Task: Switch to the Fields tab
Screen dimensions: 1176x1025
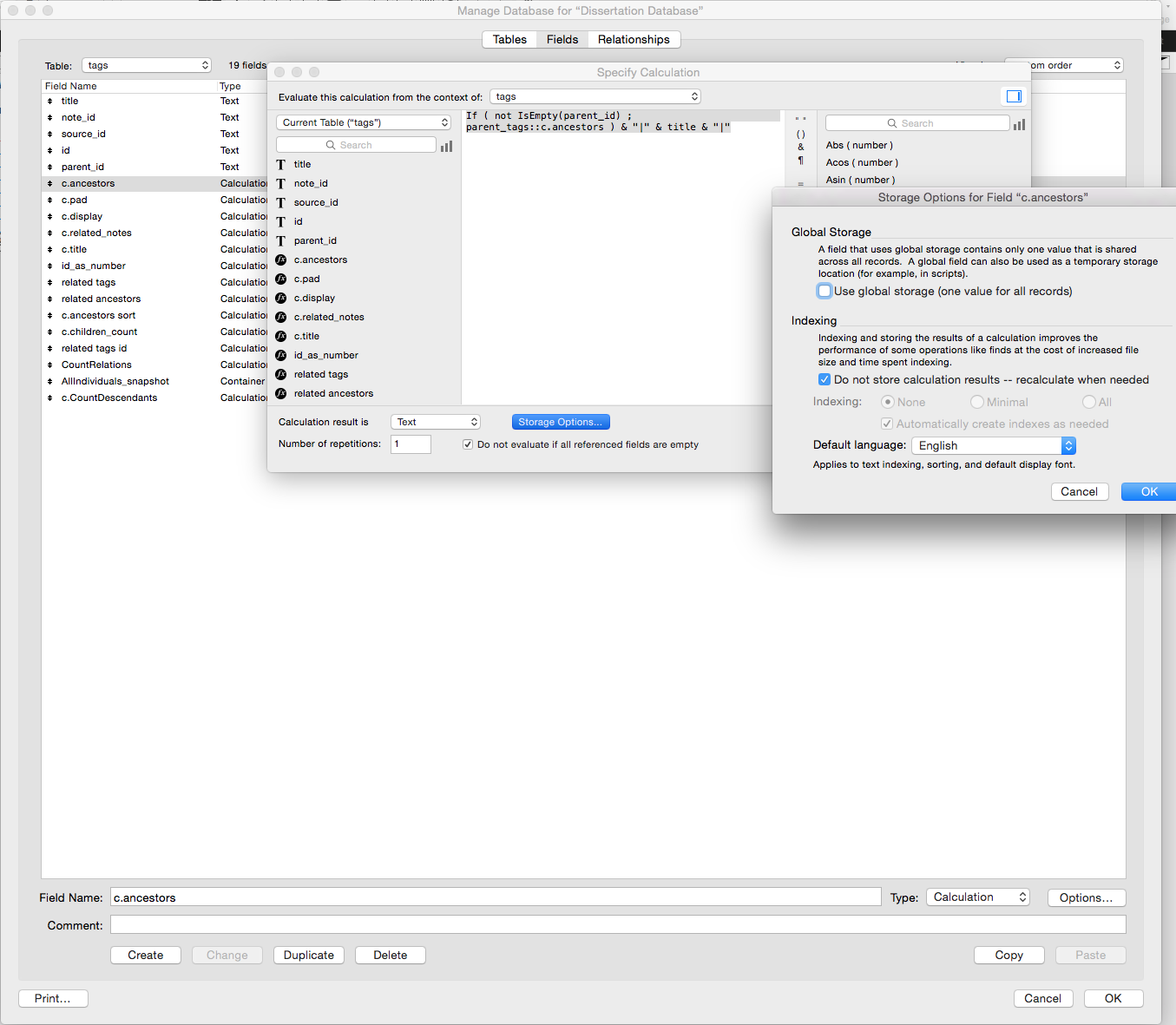Action: [x=562, y=39]
